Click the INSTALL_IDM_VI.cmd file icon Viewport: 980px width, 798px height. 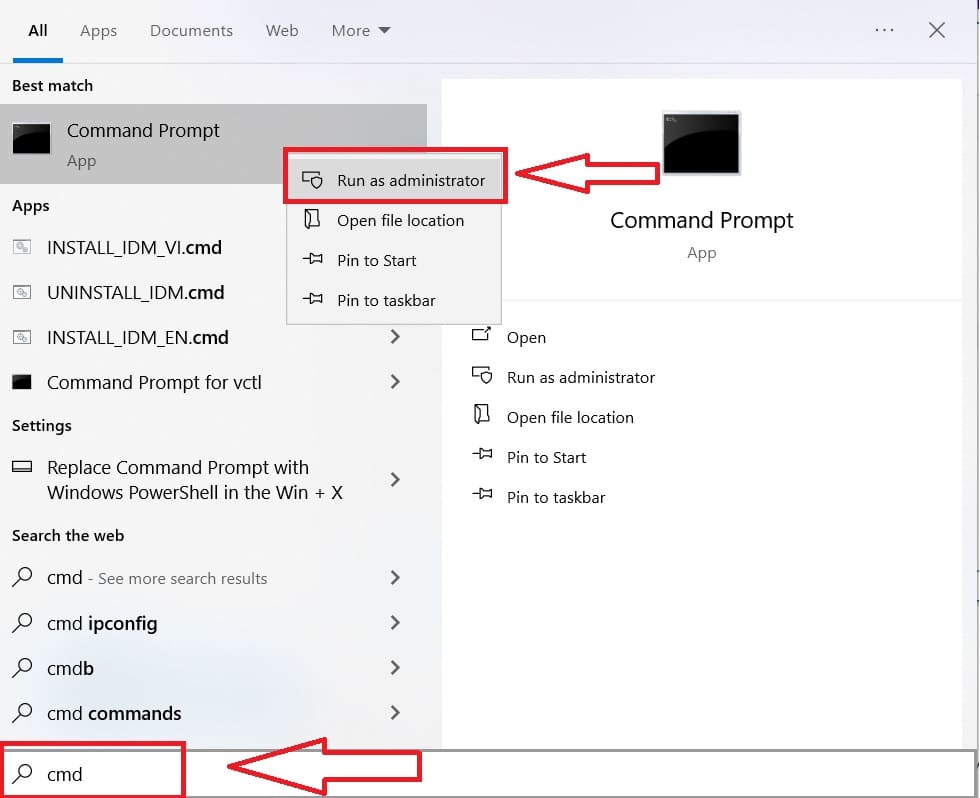point(22,247)
